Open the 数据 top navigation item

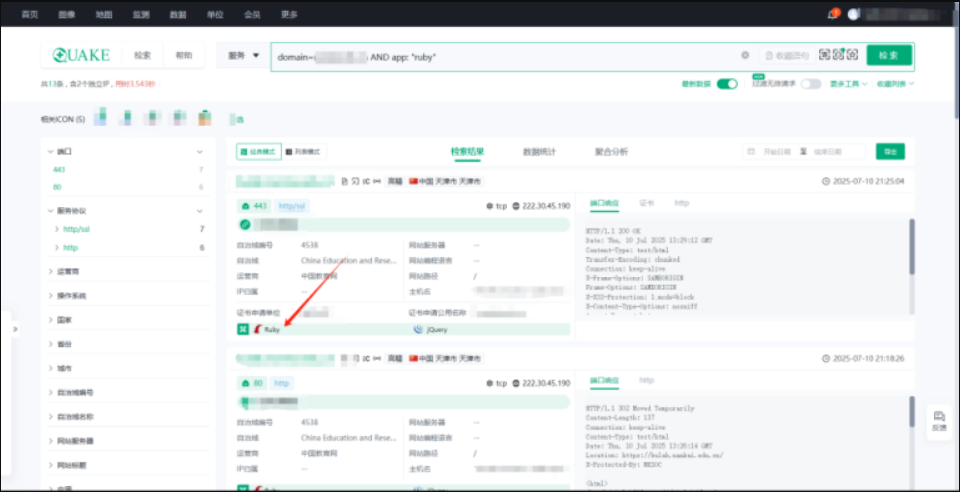[178, 14]
